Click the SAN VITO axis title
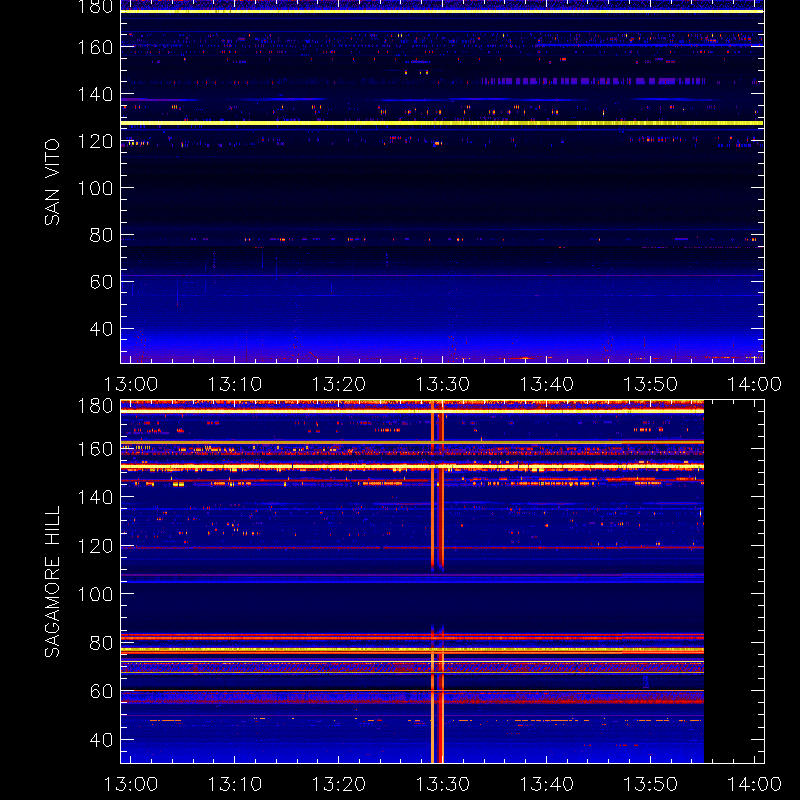Viewport: 800px width, 800px height. pyautogui.click(x=52, y=182)
